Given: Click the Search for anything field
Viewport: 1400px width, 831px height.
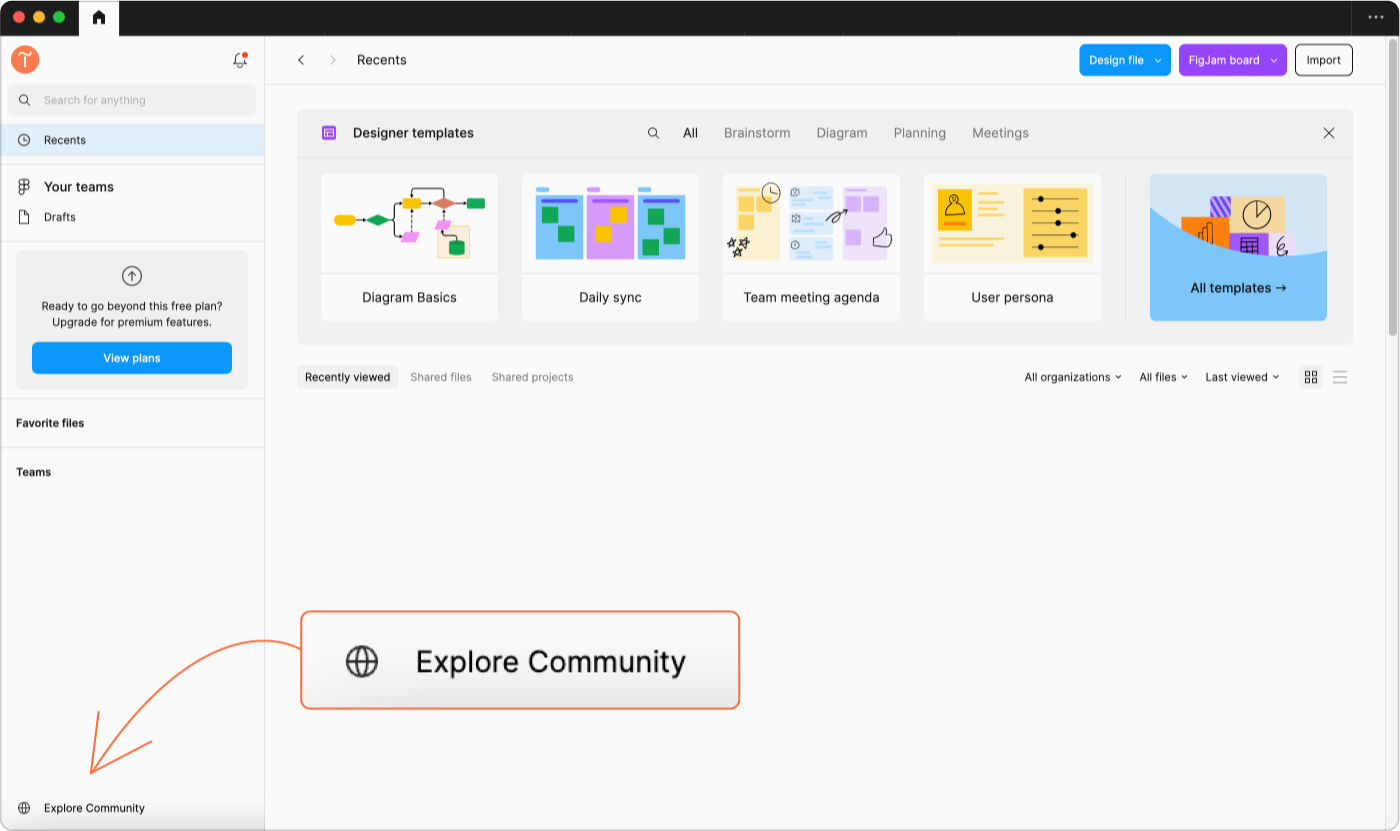Looking at the screenshot, I should (x=132, y=100).
